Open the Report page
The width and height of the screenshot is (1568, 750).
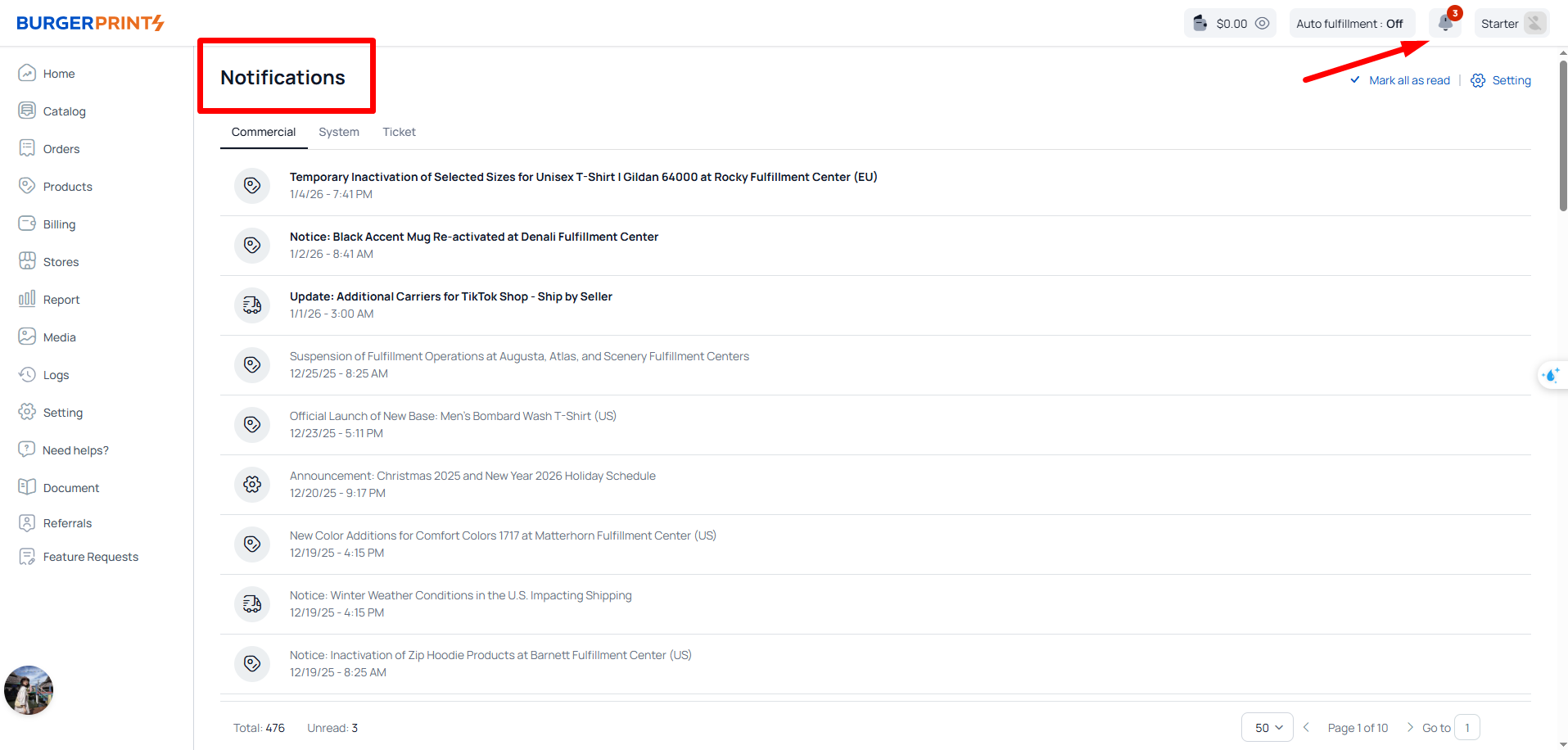pyautogui.click(x=61, y=300)
